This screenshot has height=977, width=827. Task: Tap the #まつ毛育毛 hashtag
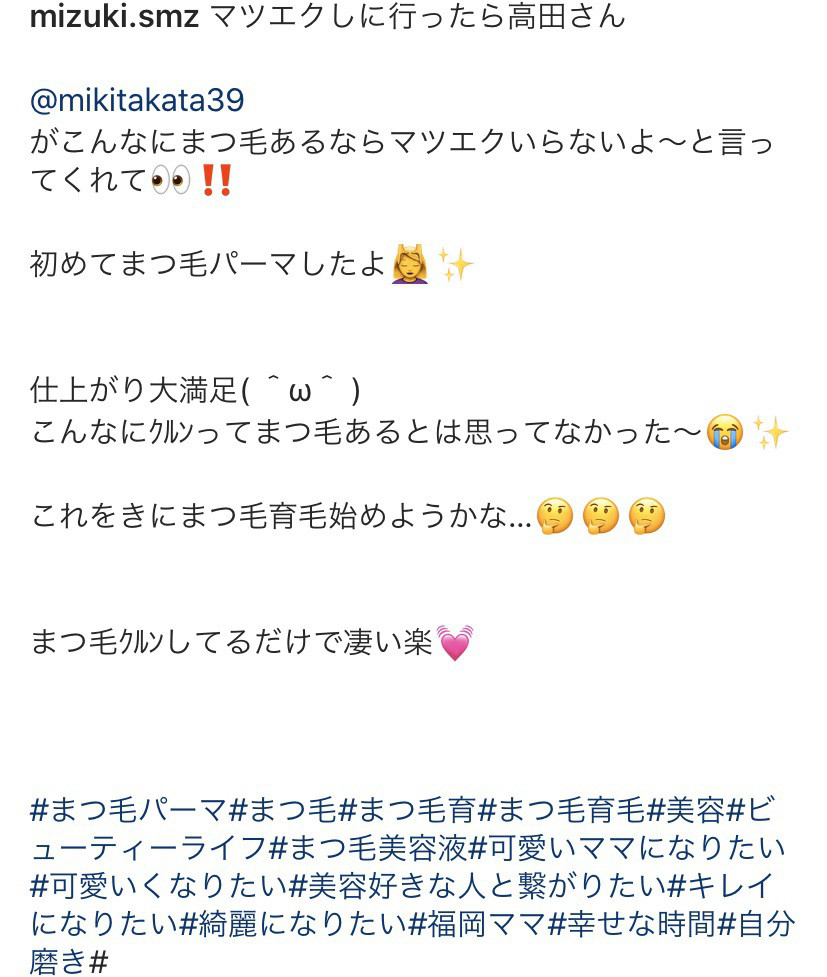(563, 810)
